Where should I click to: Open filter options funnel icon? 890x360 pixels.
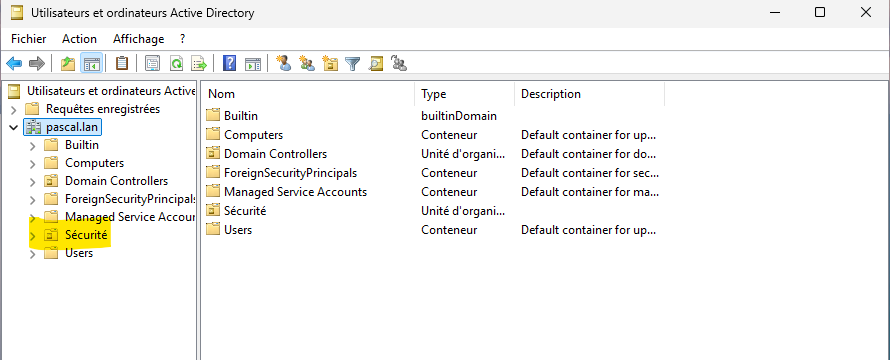353,64
